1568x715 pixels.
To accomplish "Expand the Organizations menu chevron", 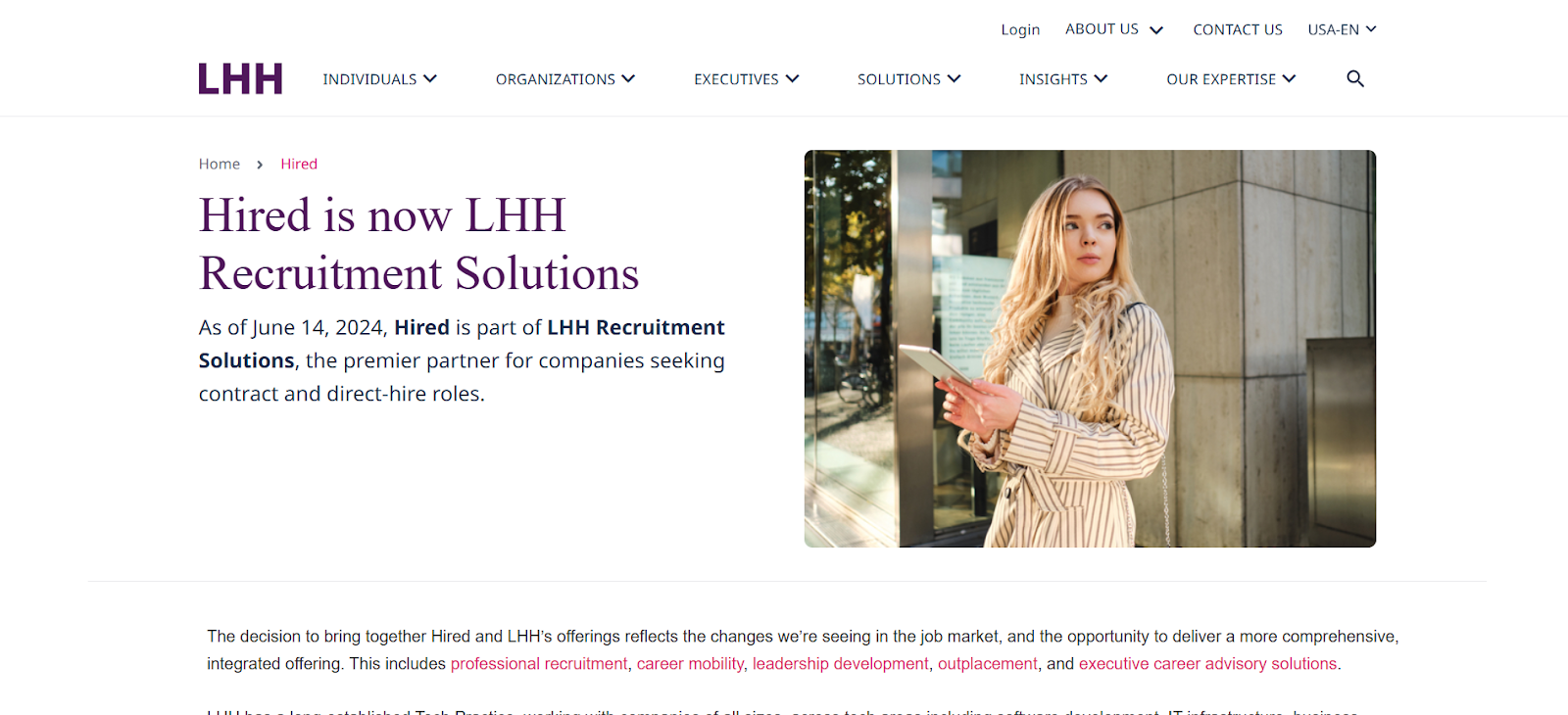I will click(x=628, y=78).
